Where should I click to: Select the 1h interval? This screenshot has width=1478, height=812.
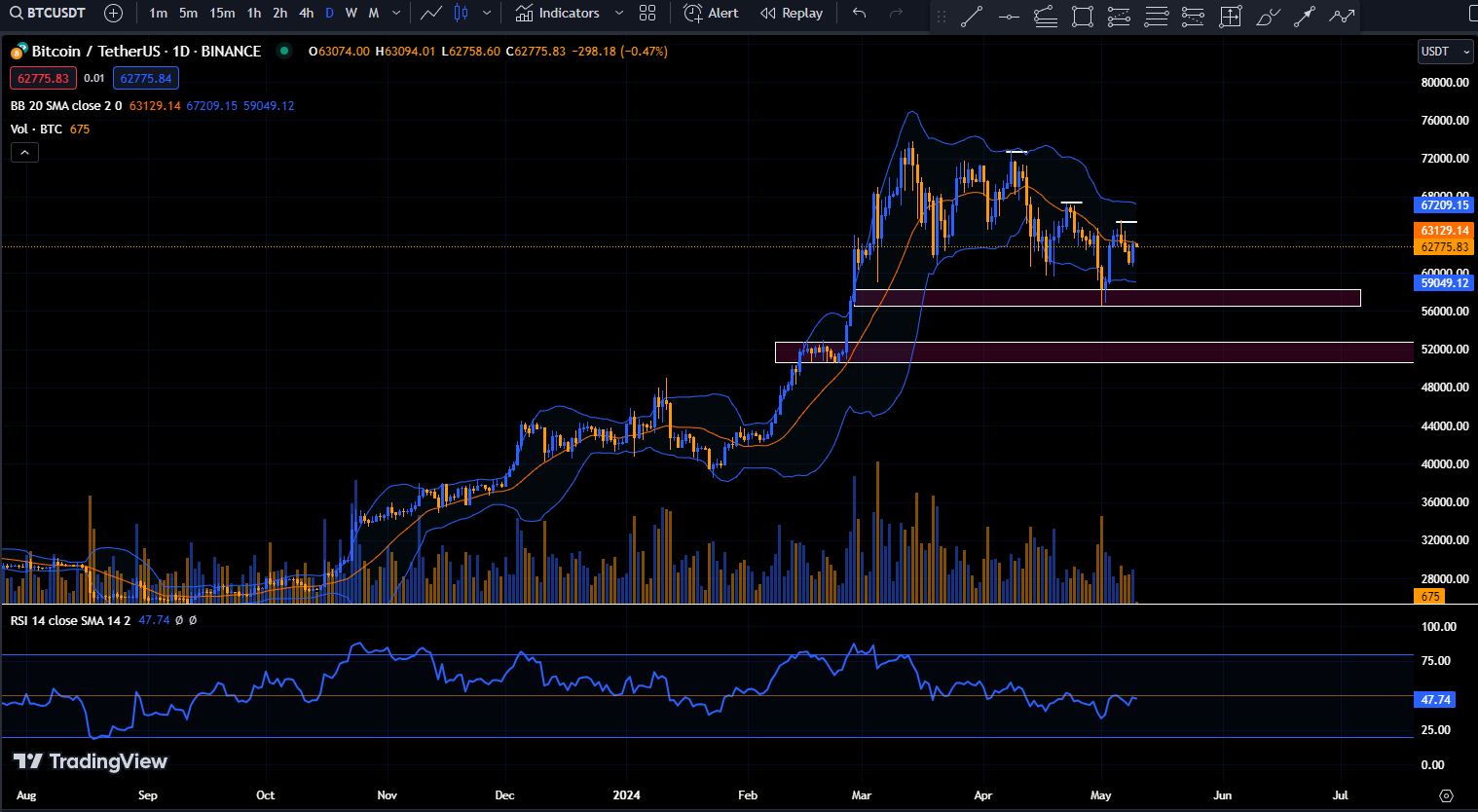pyautogui.click(x=254, y=13)
